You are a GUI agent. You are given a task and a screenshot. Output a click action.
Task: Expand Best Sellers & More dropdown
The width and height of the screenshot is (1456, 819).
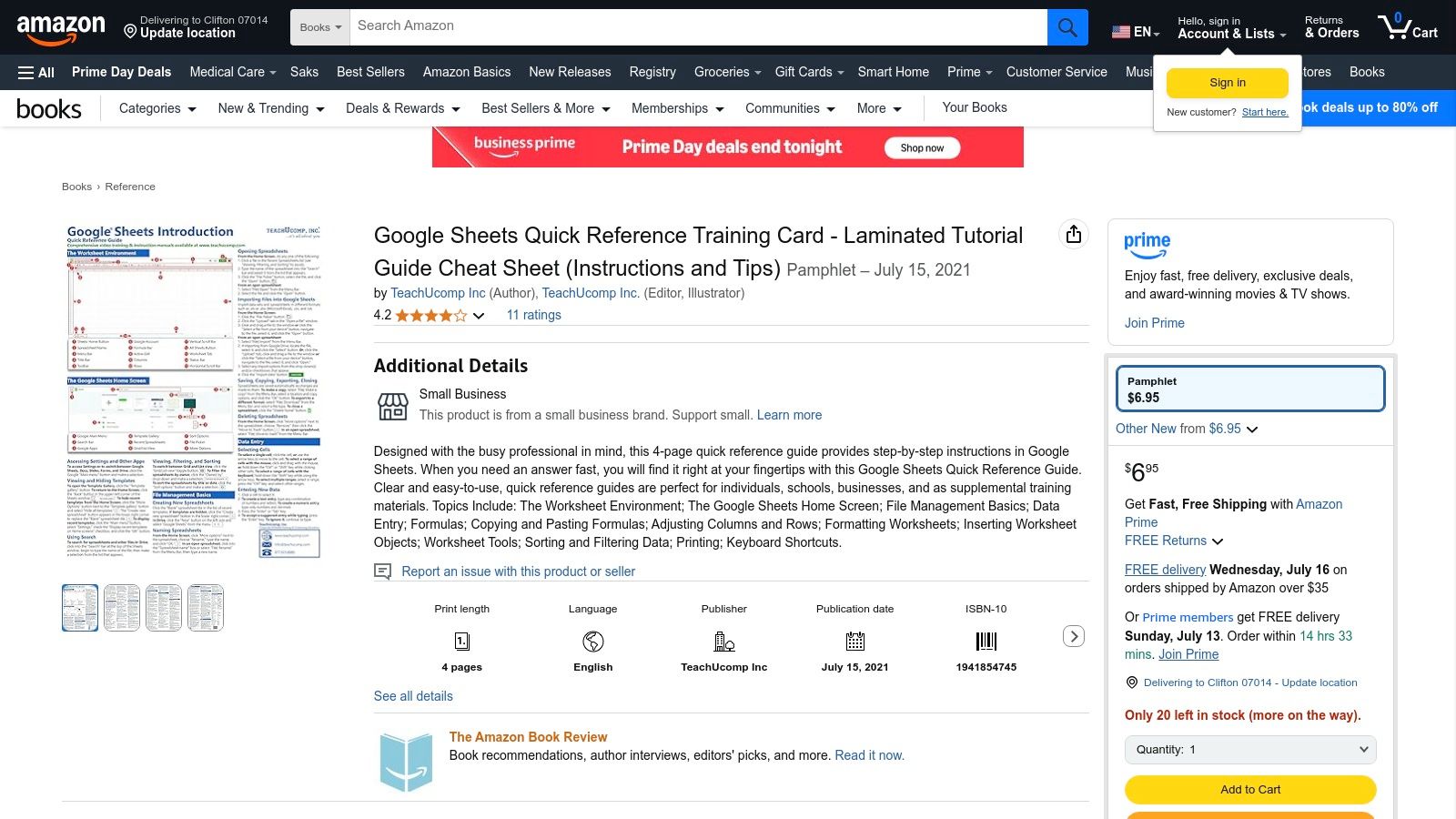coord(546,108)
